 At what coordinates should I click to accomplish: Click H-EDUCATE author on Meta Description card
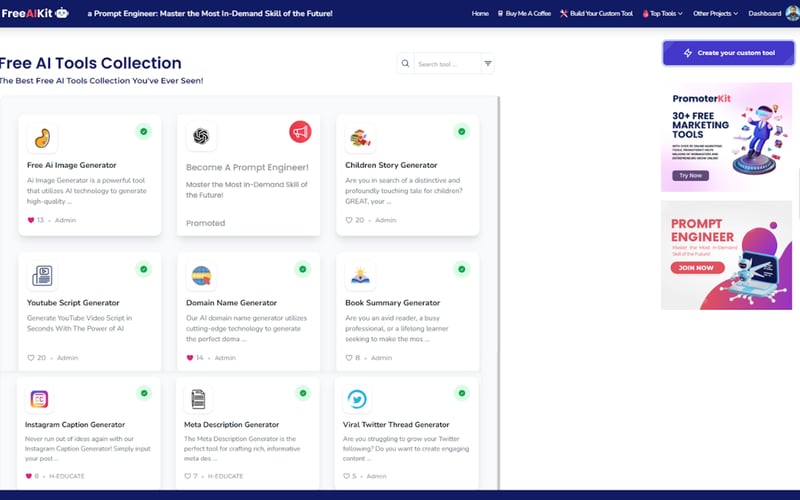pyautogui.click(x=225, y=476)
